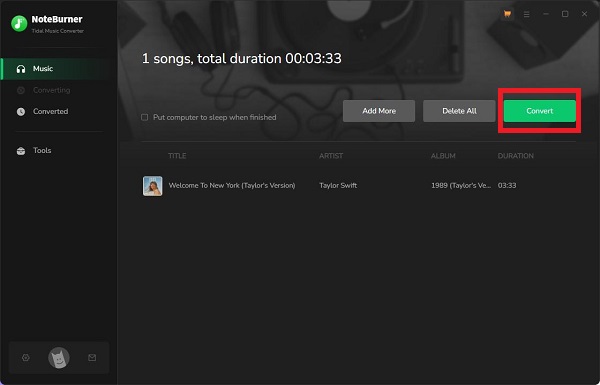The width and height of the screenshot is (600, 385).
Task: Click the TITLE column header
Action: [x=177, y=156]
